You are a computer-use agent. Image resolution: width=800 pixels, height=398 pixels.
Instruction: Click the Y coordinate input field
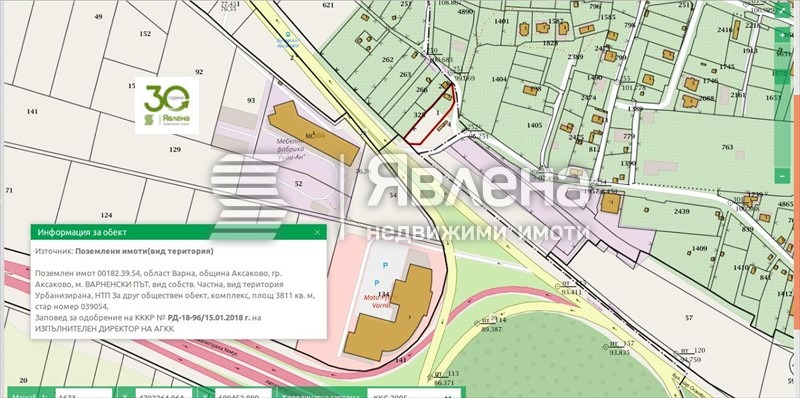(243, 394)
